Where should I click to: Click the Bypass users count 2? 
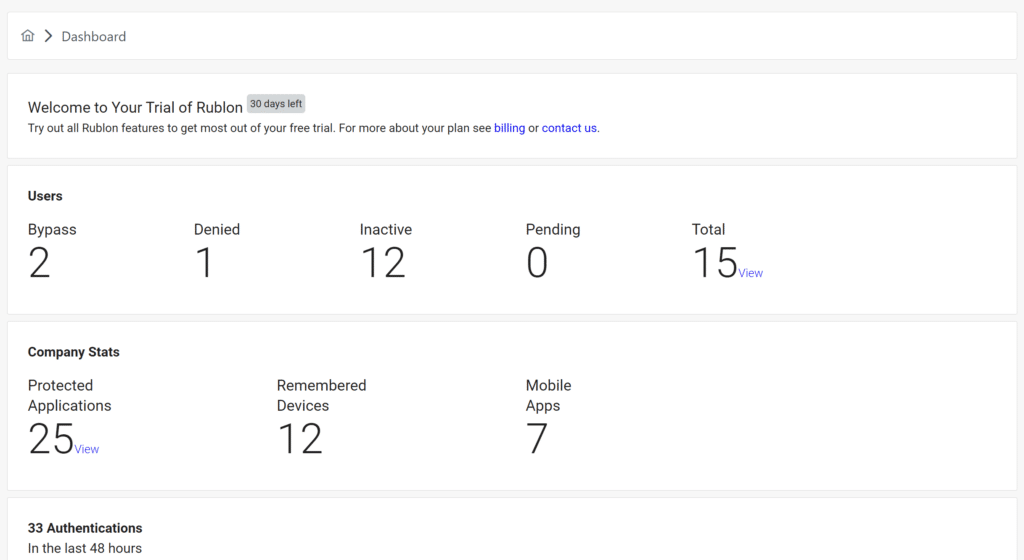click(x=39, y=263)
